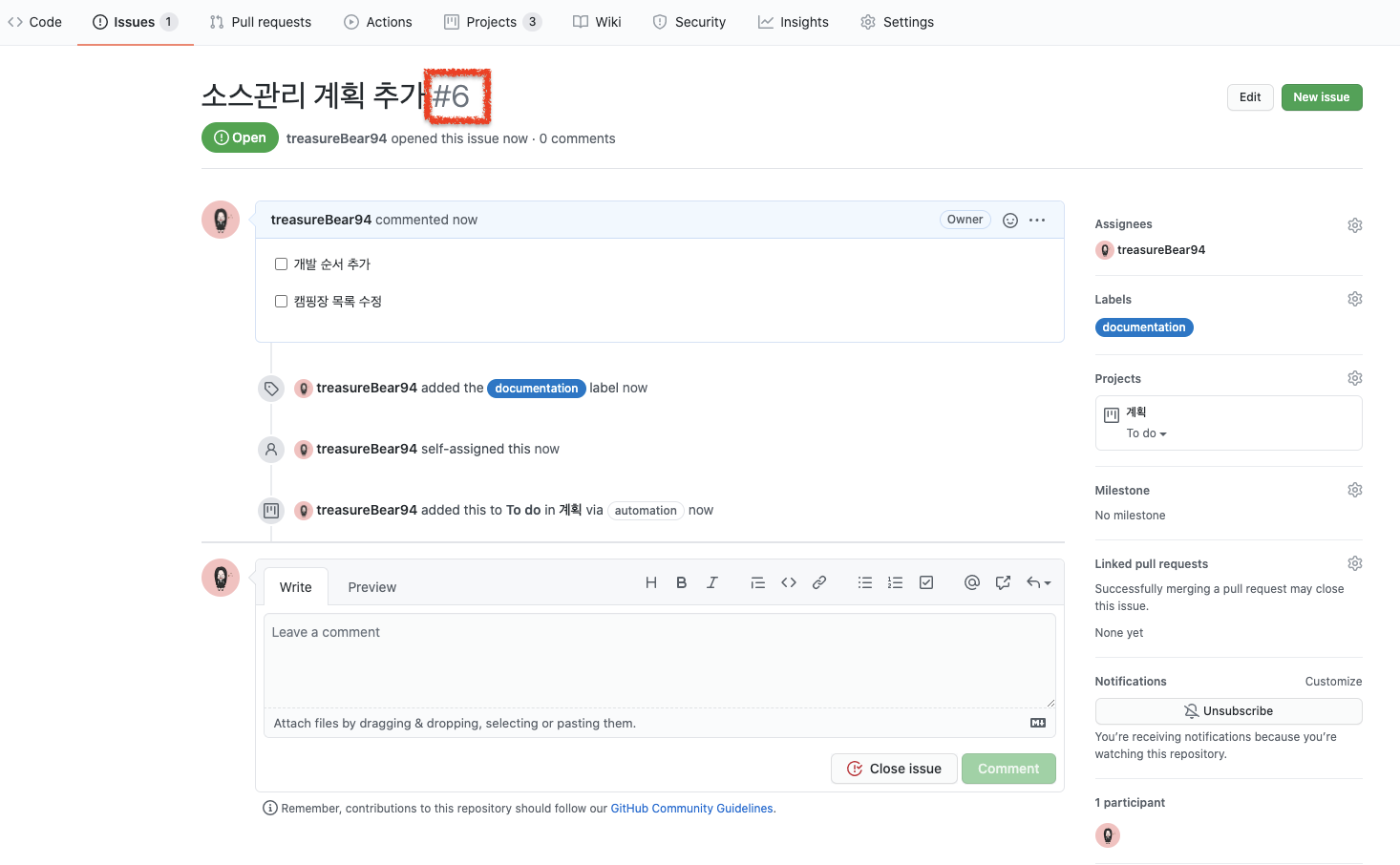Insert task list icon

[926, 582]
